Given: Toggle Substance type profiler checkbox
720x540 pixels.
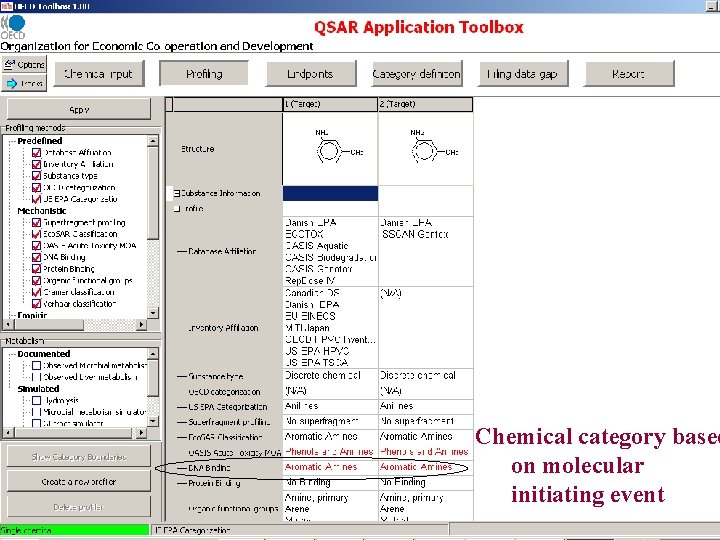Looking at the screenshot, I should click(x=36, y=175).
